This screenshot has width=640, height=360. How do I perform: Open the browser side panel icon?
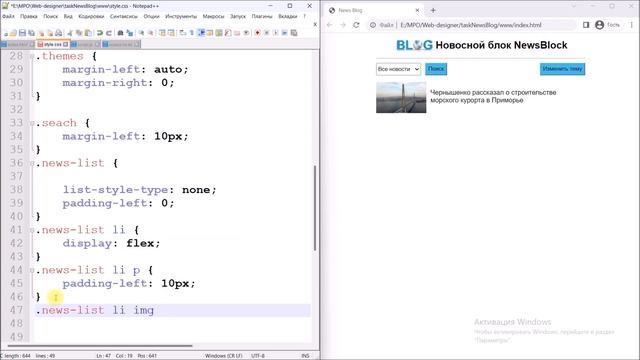(586, 25)
